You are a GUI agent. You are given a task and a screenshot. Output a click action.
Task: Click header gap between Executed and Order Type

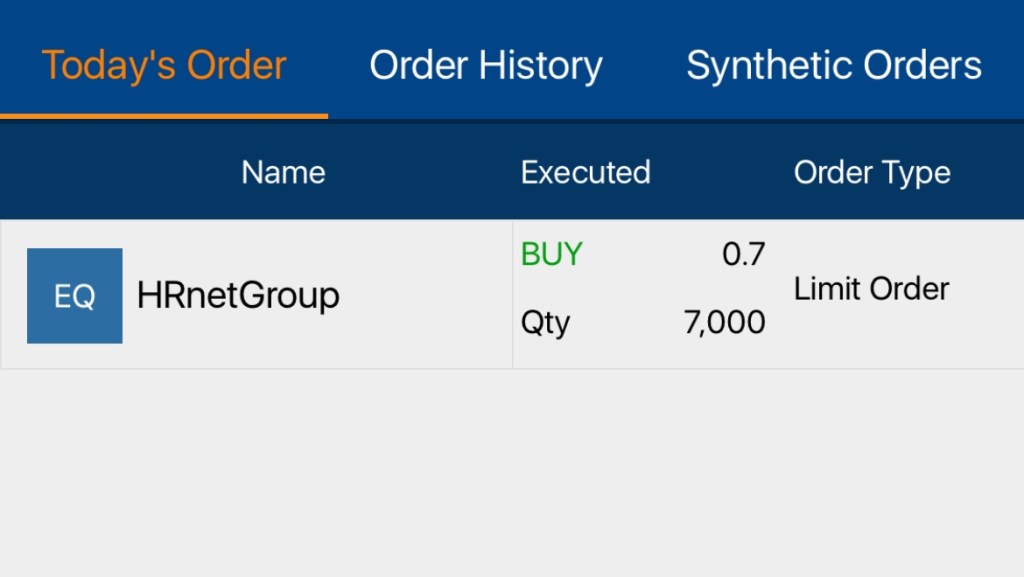(x=722, y=172)
